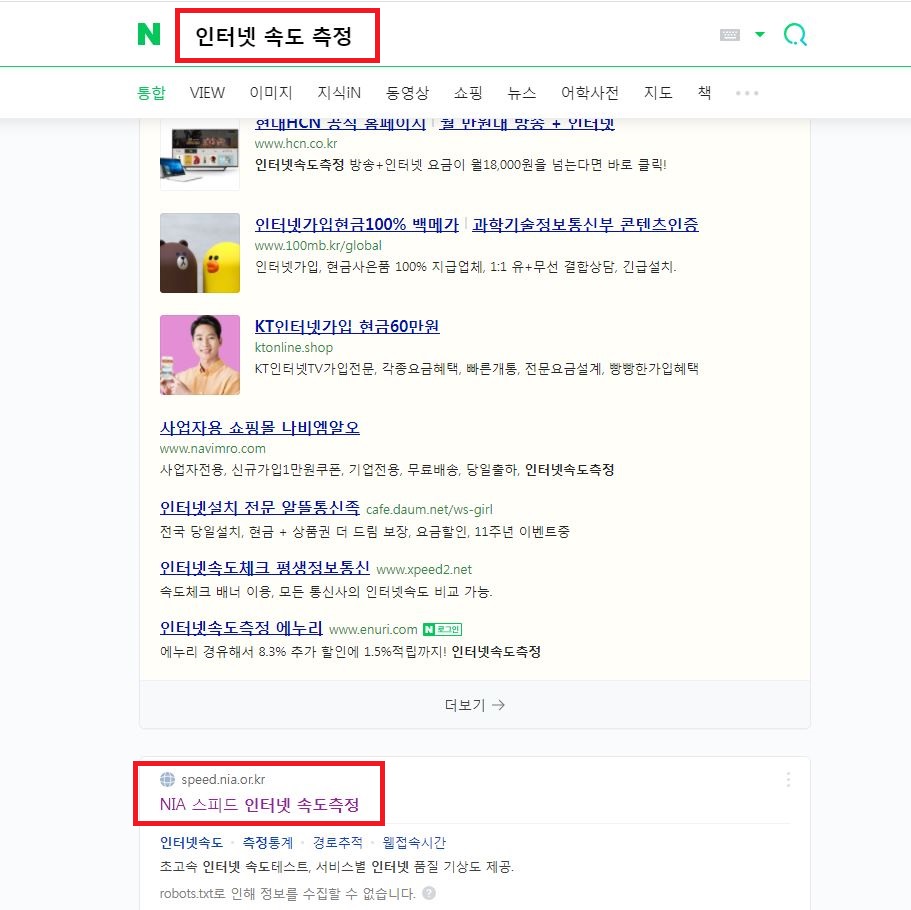Open 사업자용 쇼핑몰 나비엠알오 link

[x=260, y=428]
